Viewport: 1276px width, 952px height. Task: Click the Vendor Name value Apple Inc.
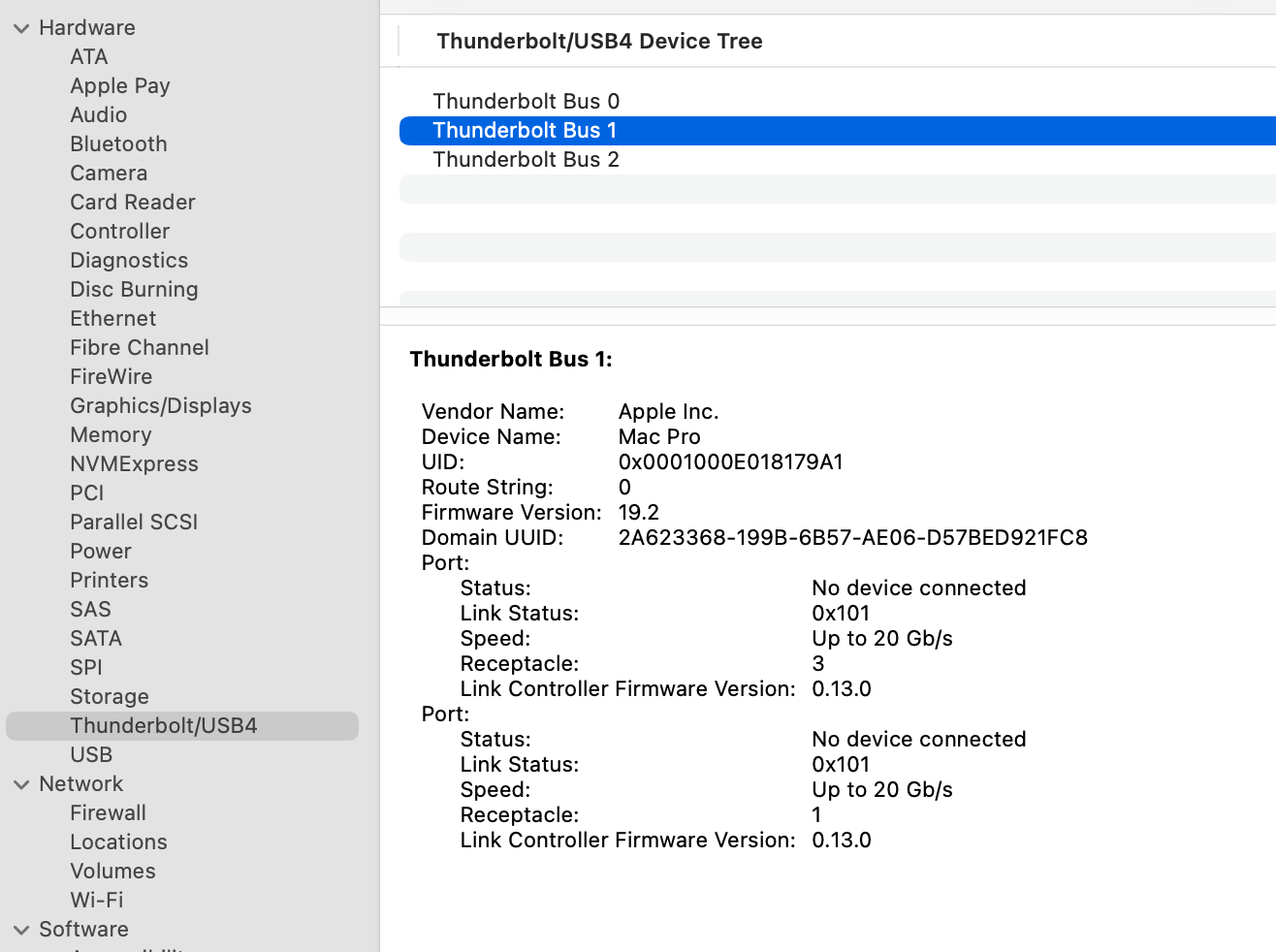click(x=669, y=412)
